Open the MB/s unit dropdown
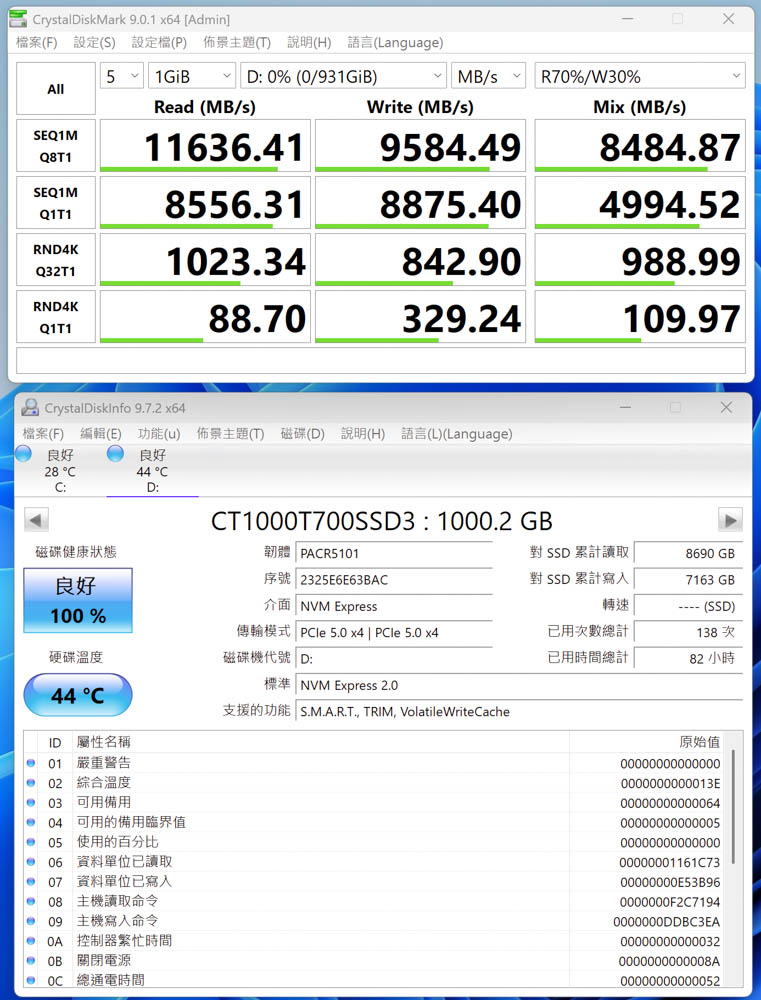The image size is (761, 1000). click(488, 76)
